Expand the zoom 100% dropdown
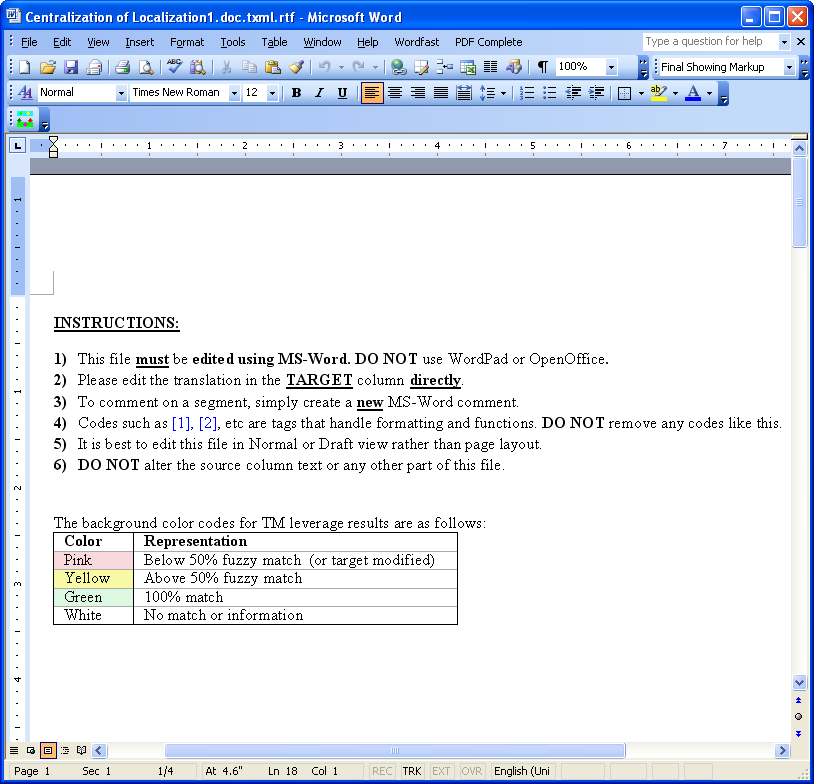Screen dimensions: 814x784 coord(611,67)
